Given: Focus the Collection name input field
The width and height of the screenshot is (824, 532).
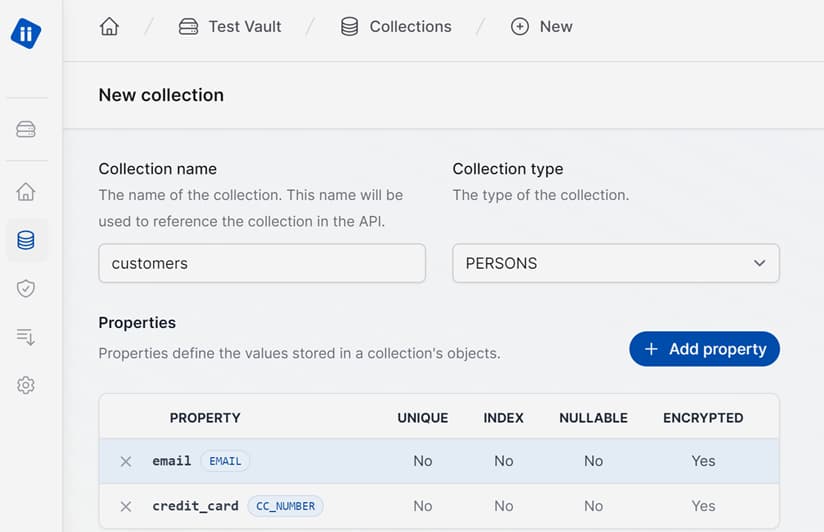Looking at the screenshot, I should click(x=262, y=263).
